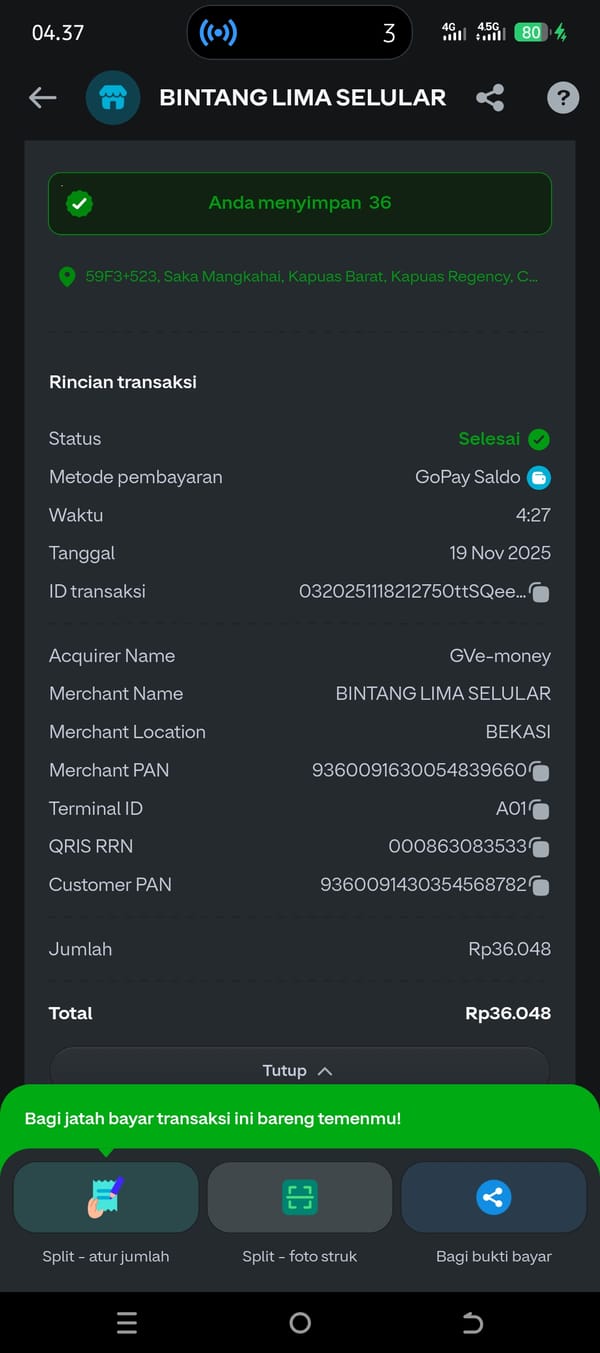Open the help question mark icon

tap(563, 97)
